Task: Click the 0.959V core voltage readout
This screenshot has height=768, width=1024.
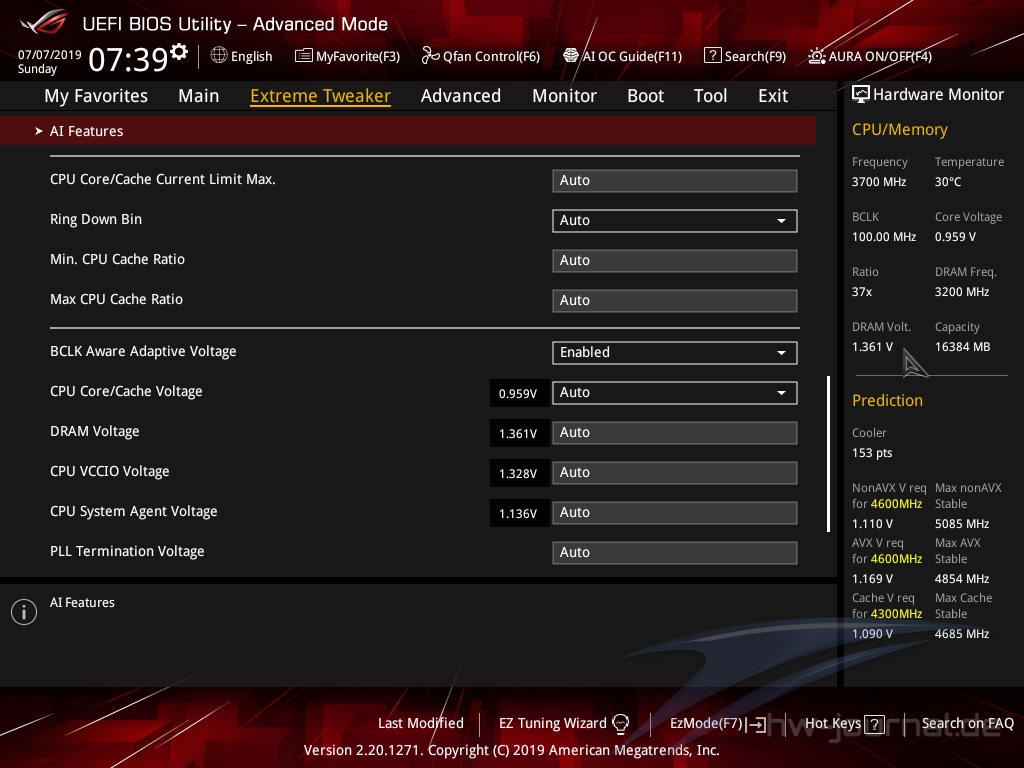Action: 519,393
